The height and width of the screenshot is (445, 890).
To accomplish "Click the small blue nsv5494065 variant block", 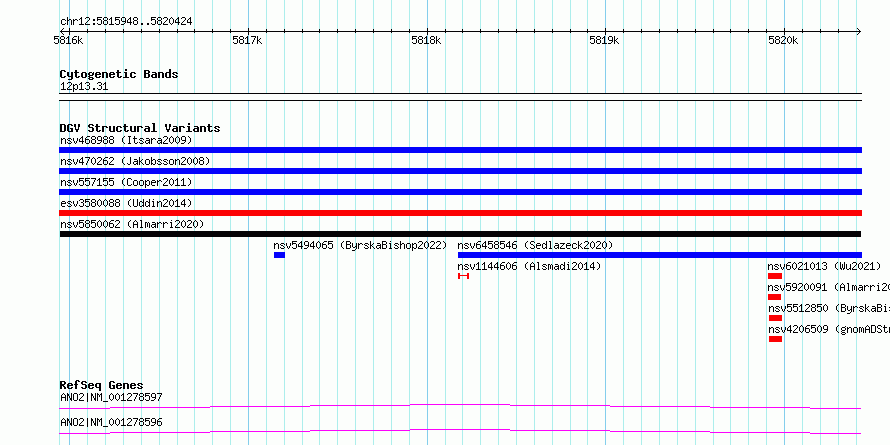I will pyautogui.click(x=279, y=255).
